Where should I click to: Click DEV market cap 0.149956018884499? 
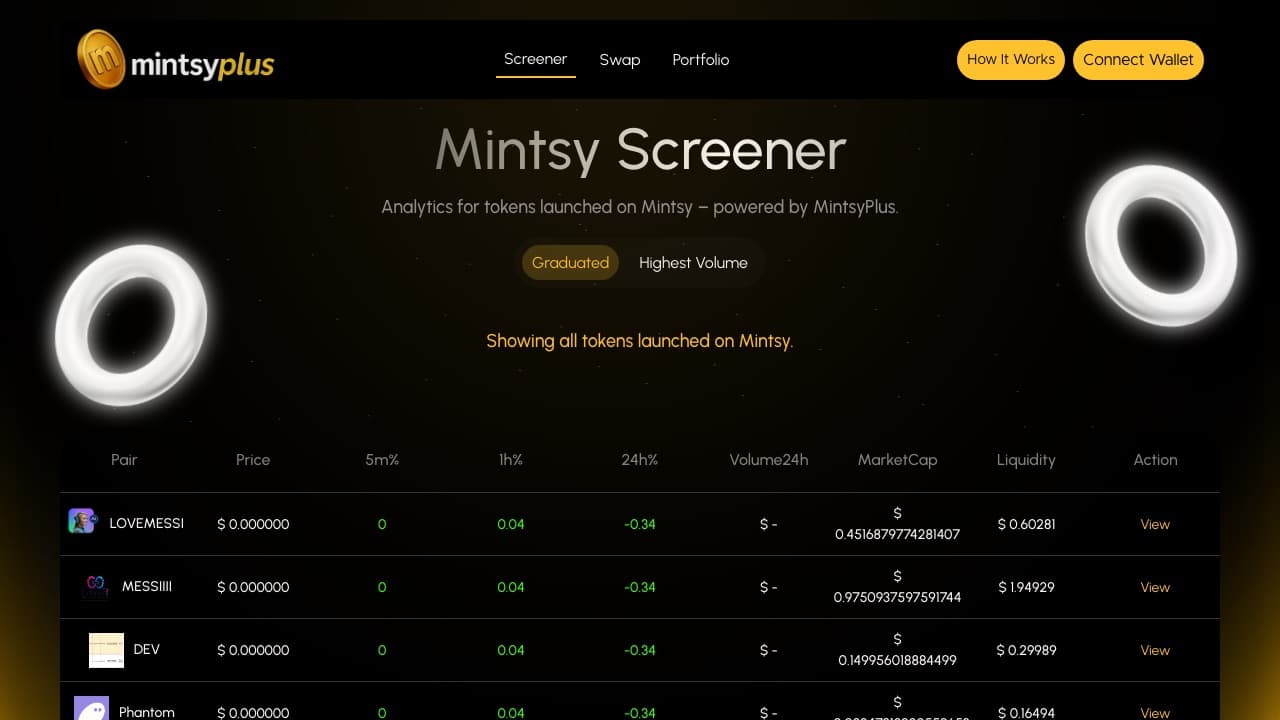click(898, 650)
